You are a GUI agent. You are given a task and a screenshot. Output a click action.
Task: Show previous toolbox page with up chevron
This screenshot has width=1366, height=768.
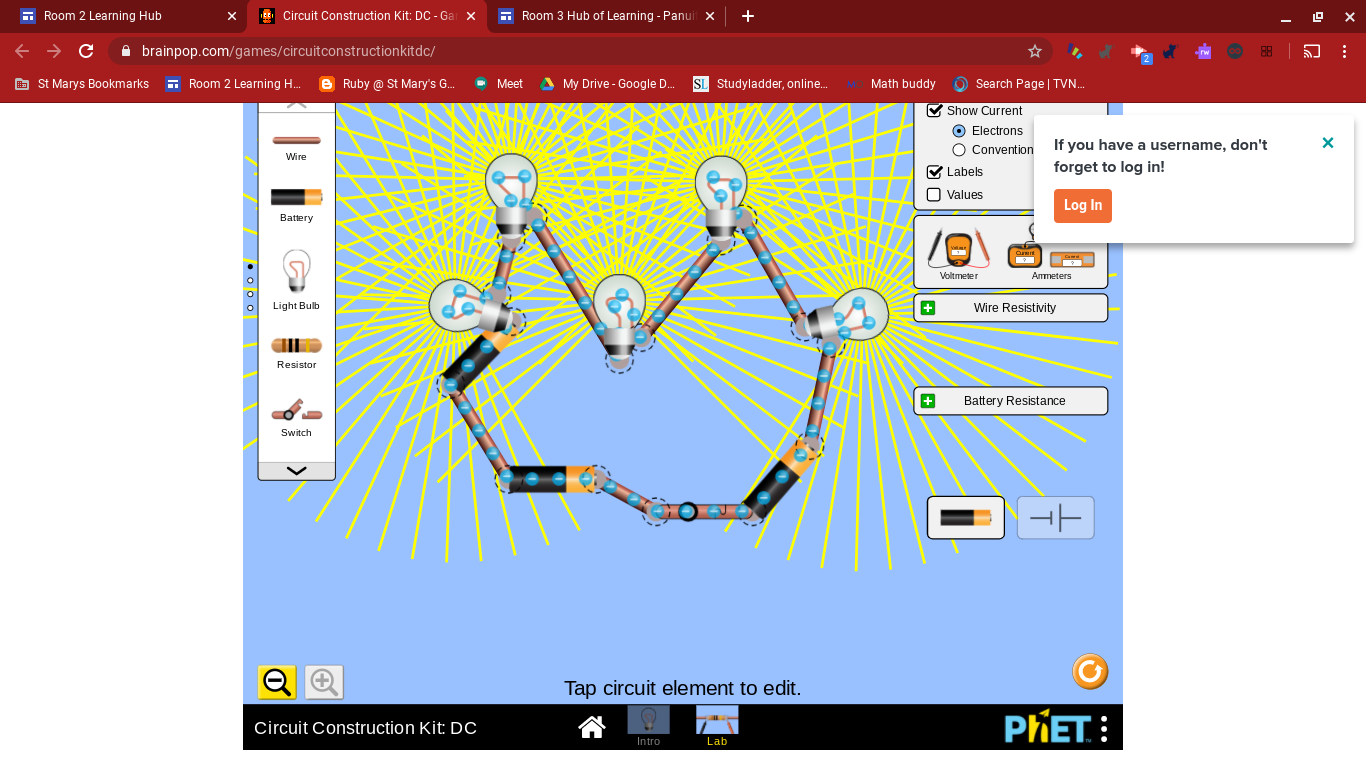[x=296, y=105]
